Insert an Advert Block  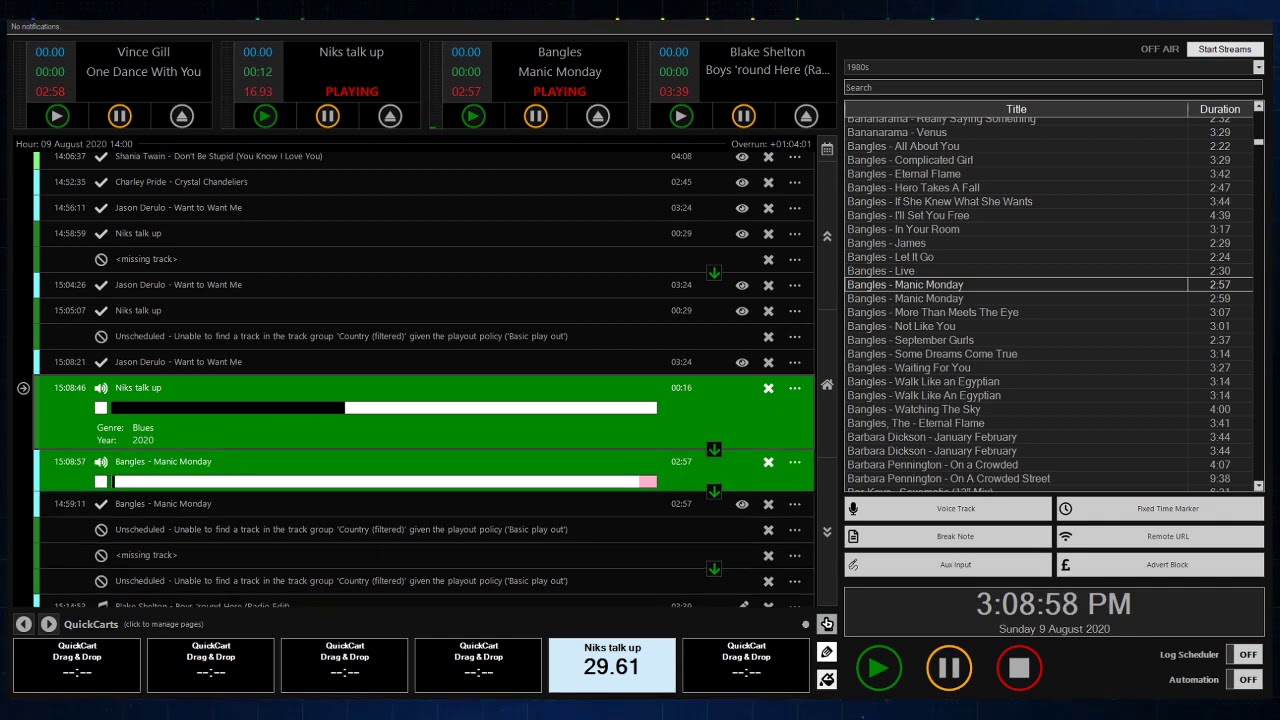click(x=1160, y=565)
